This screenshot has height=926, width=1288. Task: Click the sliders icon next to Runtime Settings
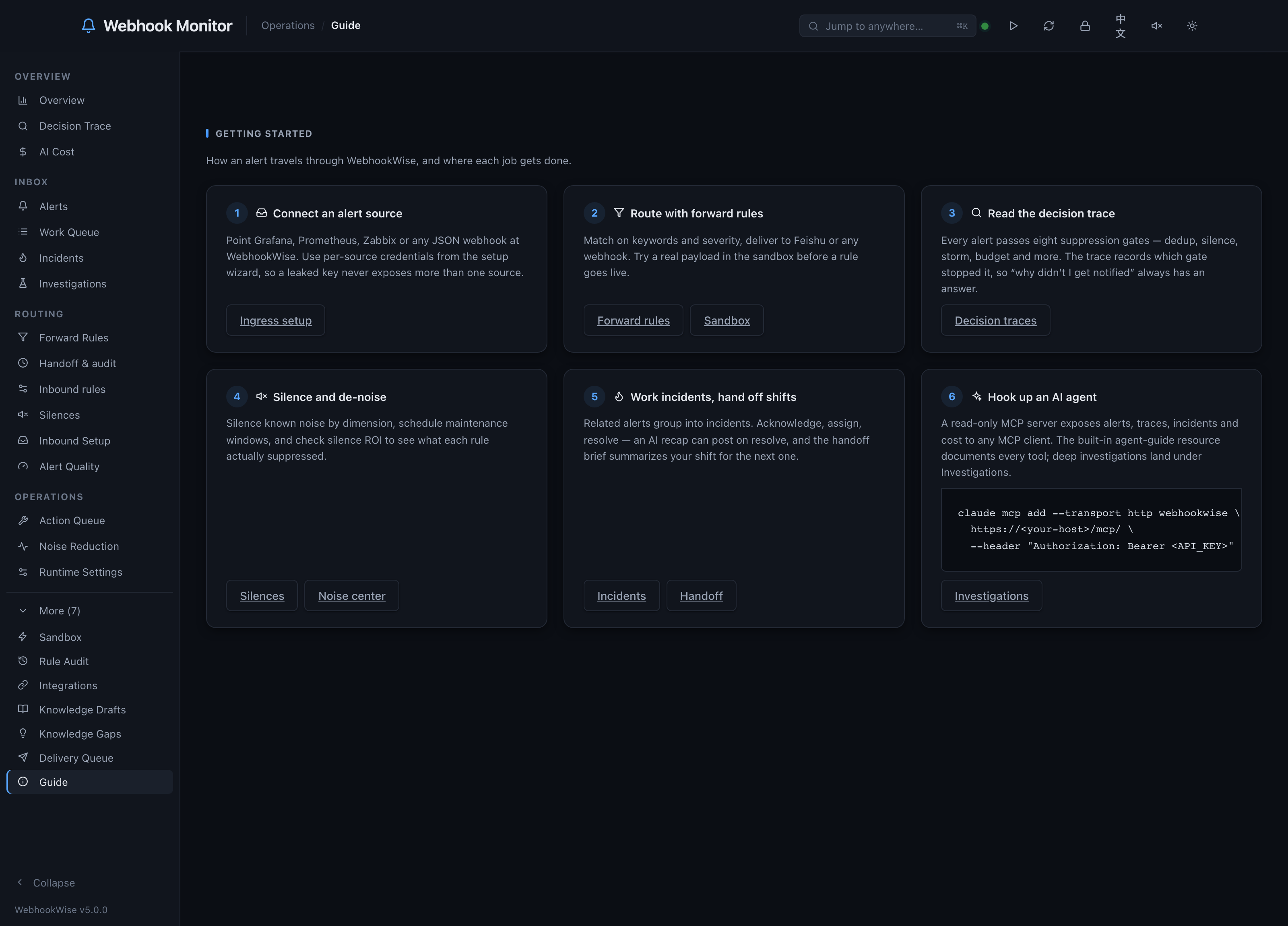23,572
